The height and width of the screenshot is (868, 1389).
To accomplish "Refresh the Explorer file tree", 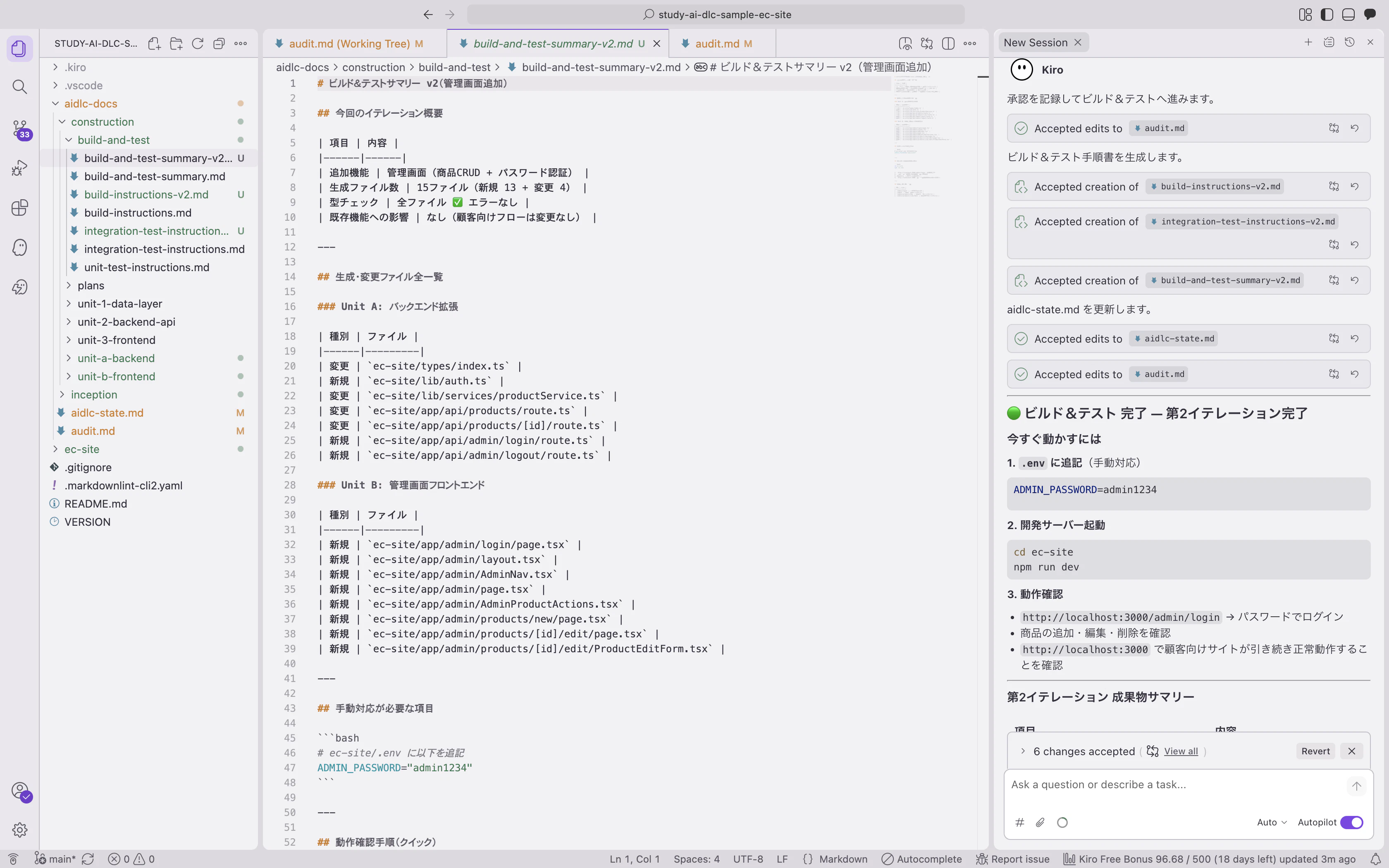I will coord(198,44).
